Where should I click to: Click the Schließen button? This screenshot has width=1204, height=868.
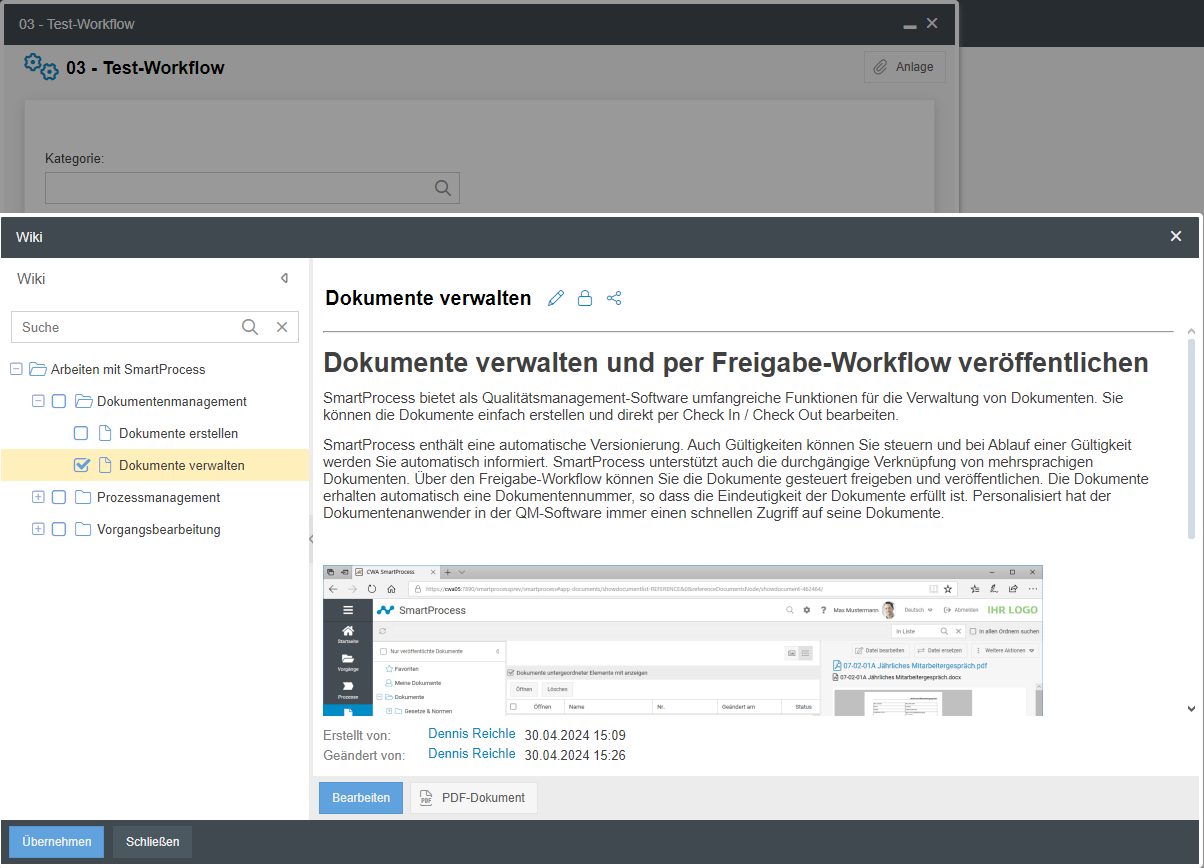click(152, 842)
